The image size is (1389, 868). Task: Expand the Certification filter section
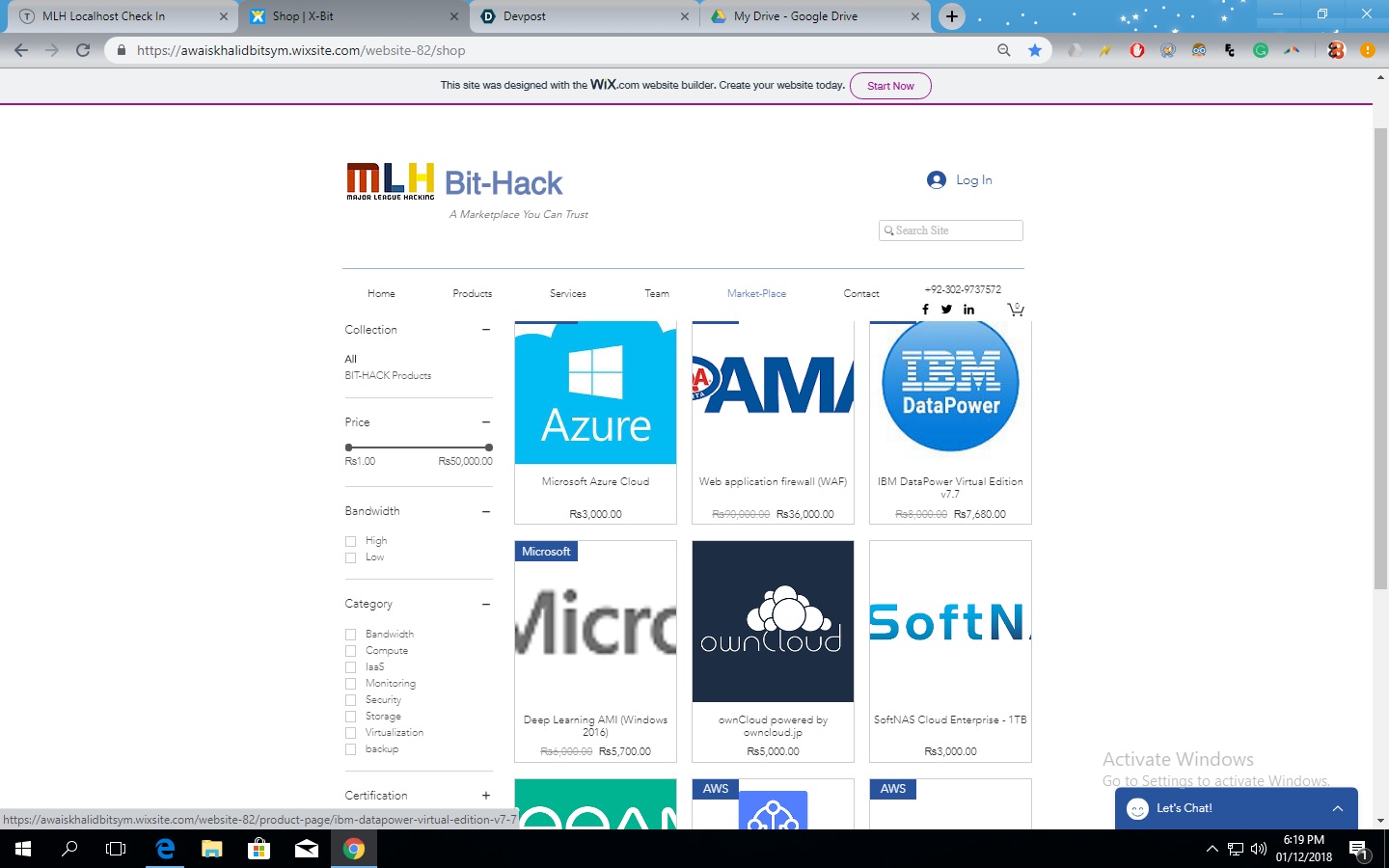(486, 796)
